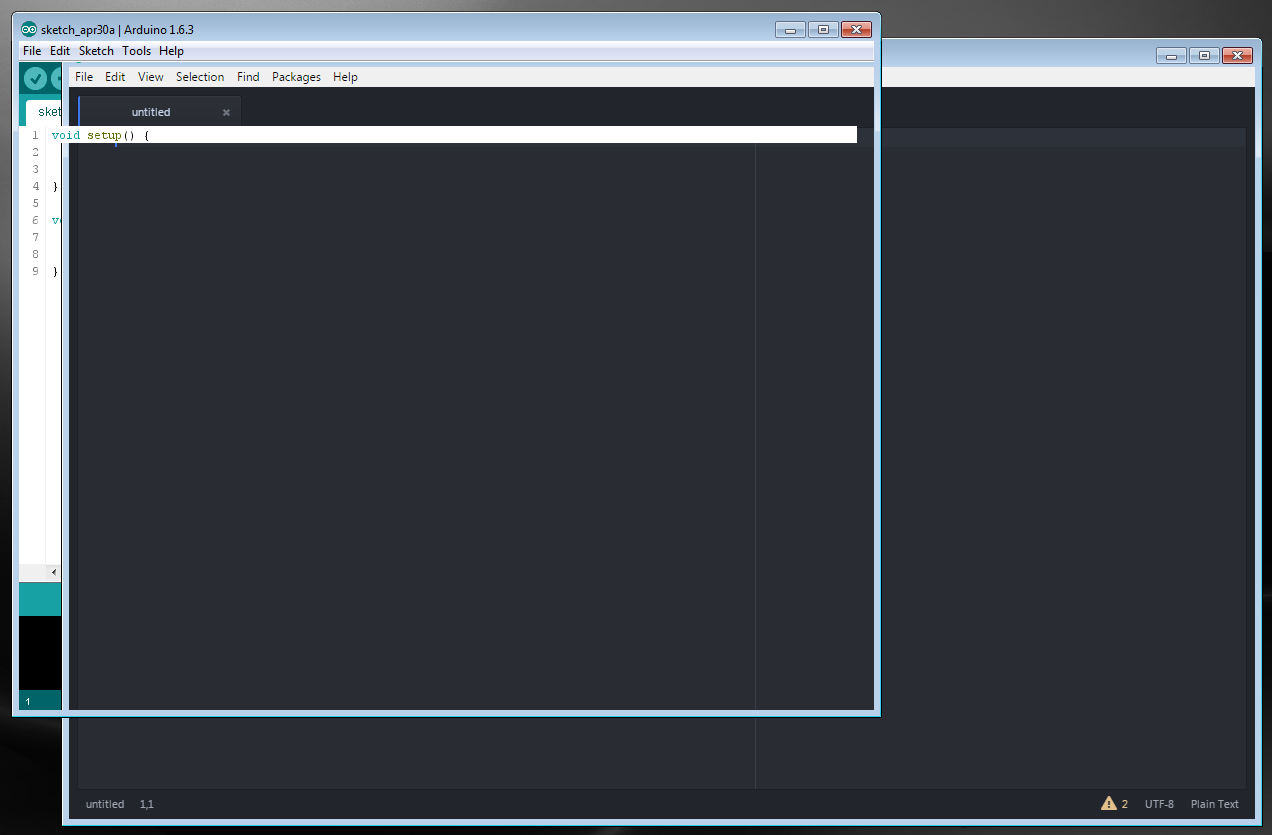The height and width of the screenshot is (835, 1272).
Task: Open the Arduino Help menu
Action: (x=171, y=51)
